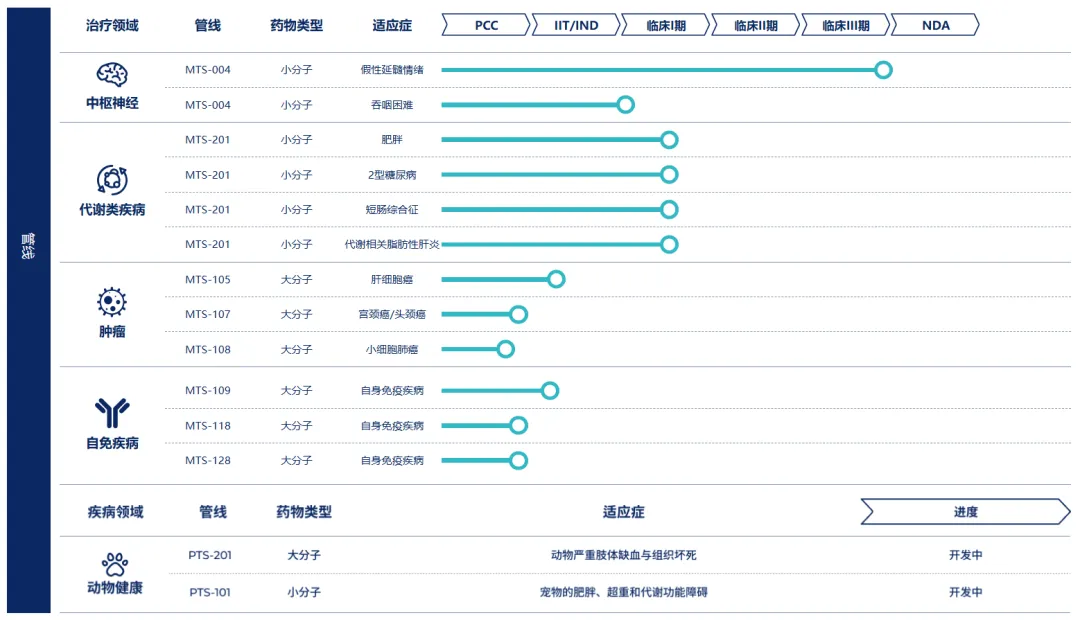Click progress endpoint circle for 肥胖
Viewport: 1080px width, 620px height.
[x=669, y=140]
